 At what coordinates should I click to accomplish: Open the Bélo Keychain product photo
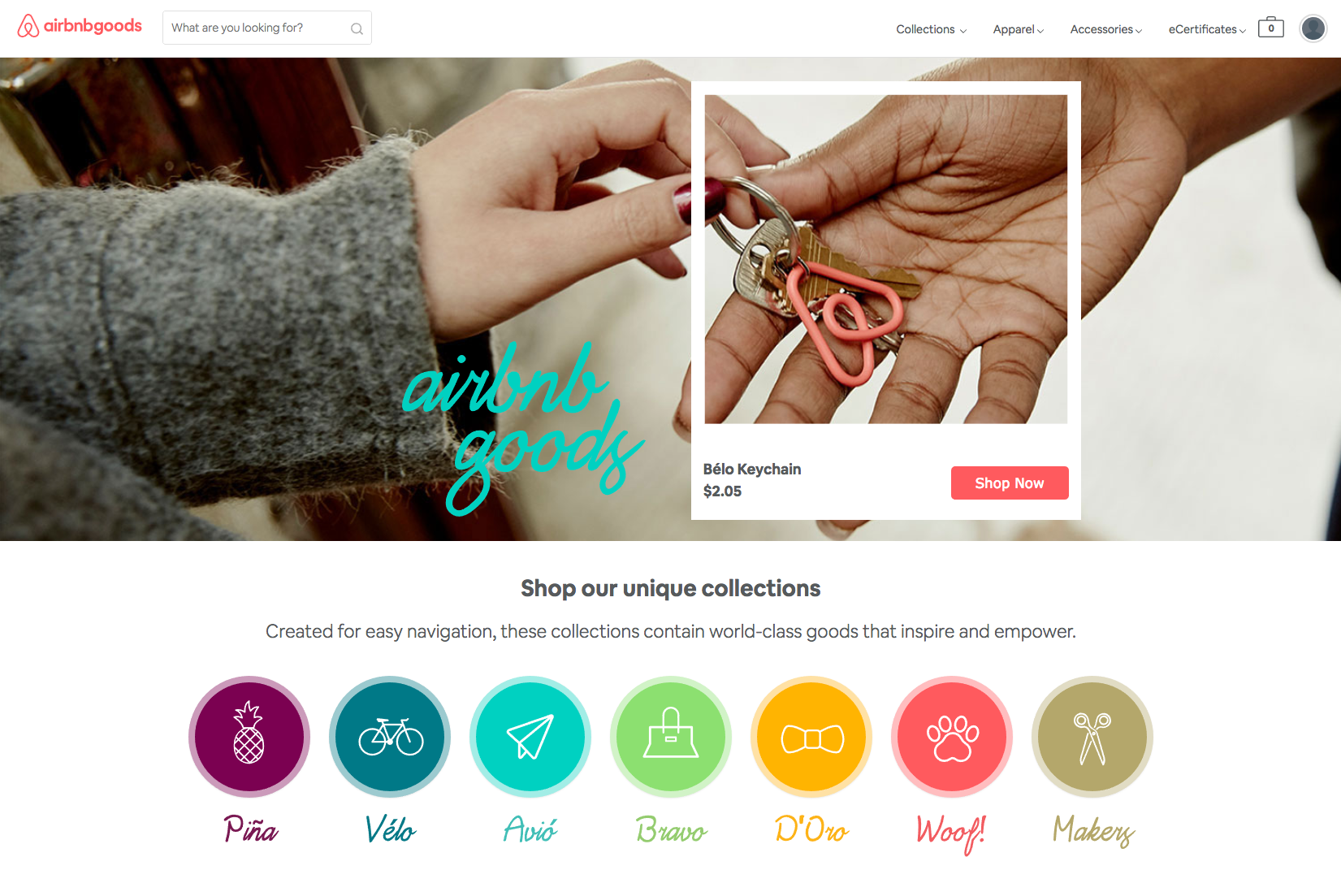(x=886, y=259)
